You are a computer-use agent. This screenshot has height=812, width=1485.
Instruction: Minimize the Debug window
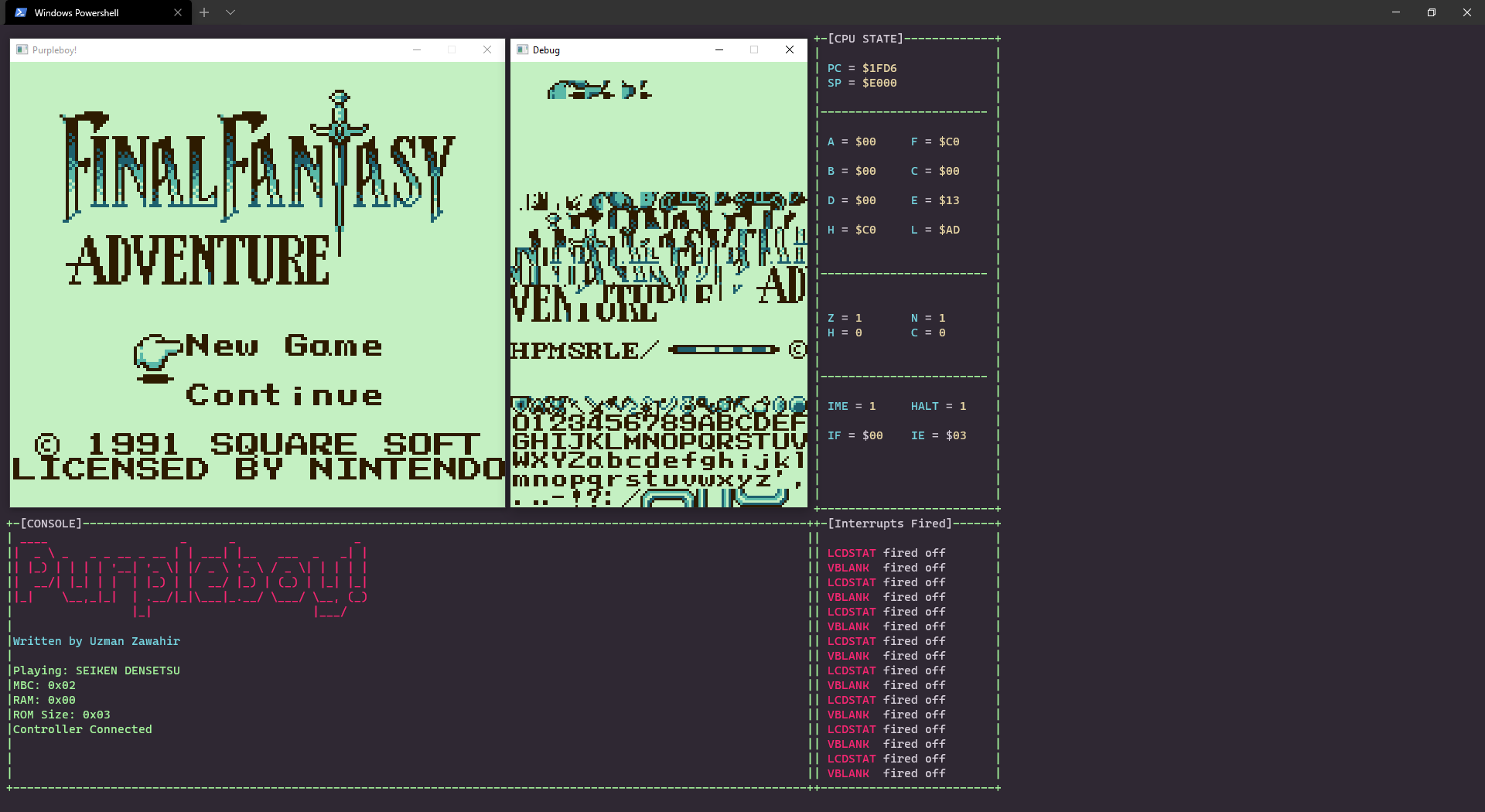tap(719, 49)
